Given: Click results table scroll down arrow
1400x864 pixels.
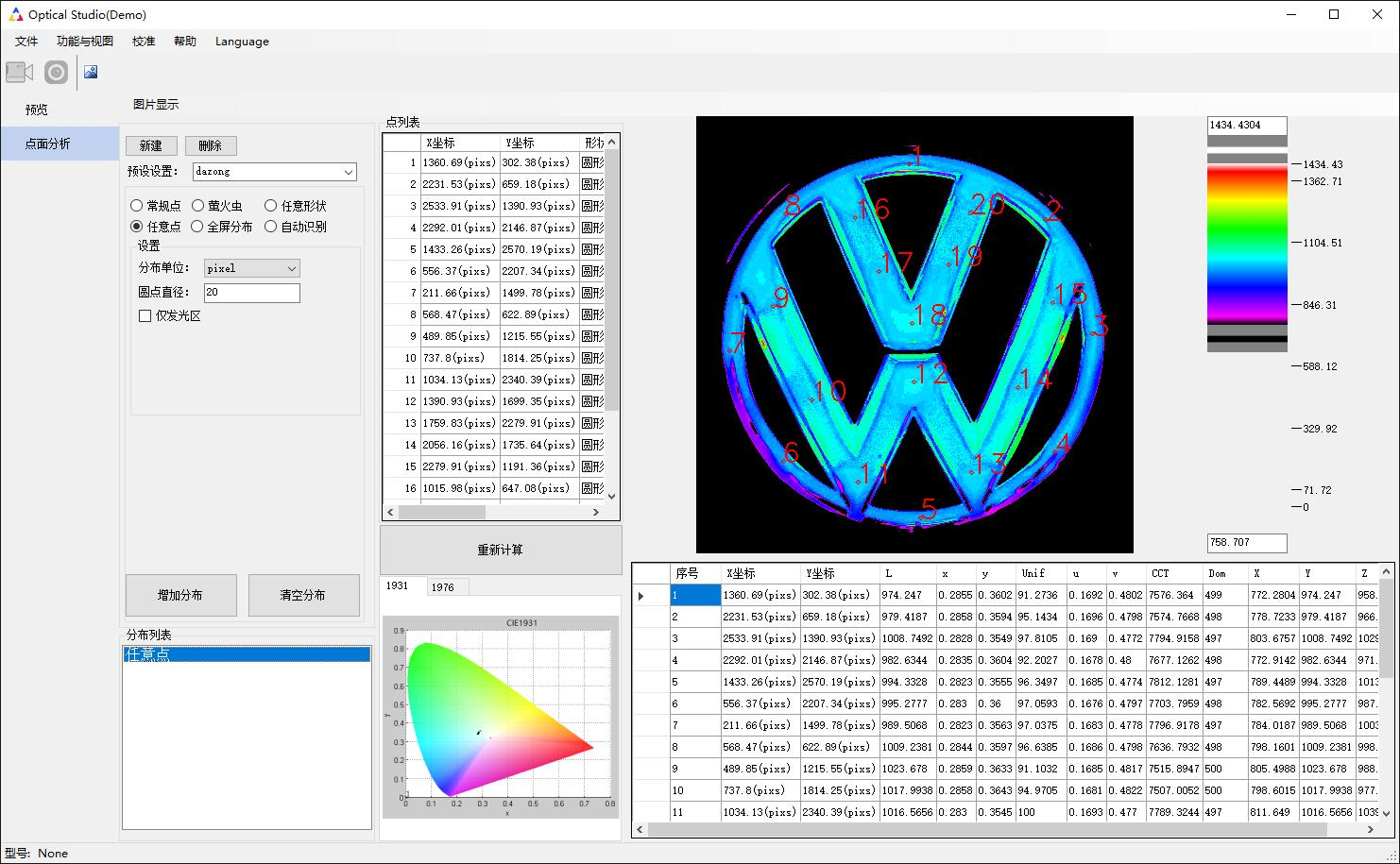Looking at the screenshot, I should click(x=1387, y=812).
